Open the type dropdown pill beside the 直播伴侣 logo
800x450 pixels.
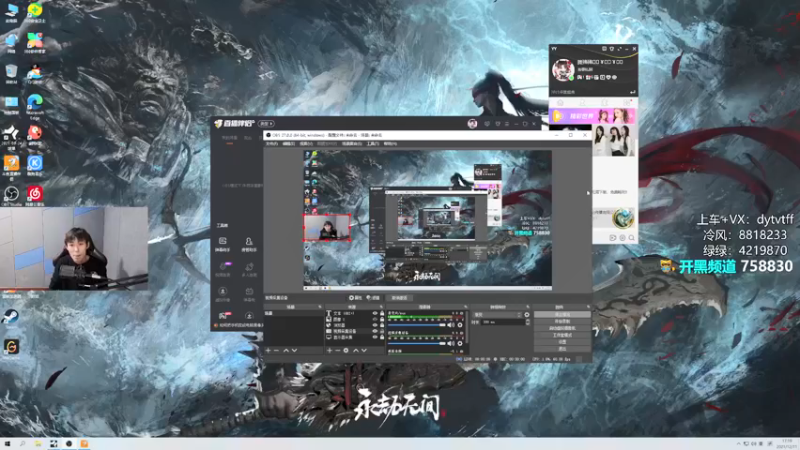tap(266, 123)
